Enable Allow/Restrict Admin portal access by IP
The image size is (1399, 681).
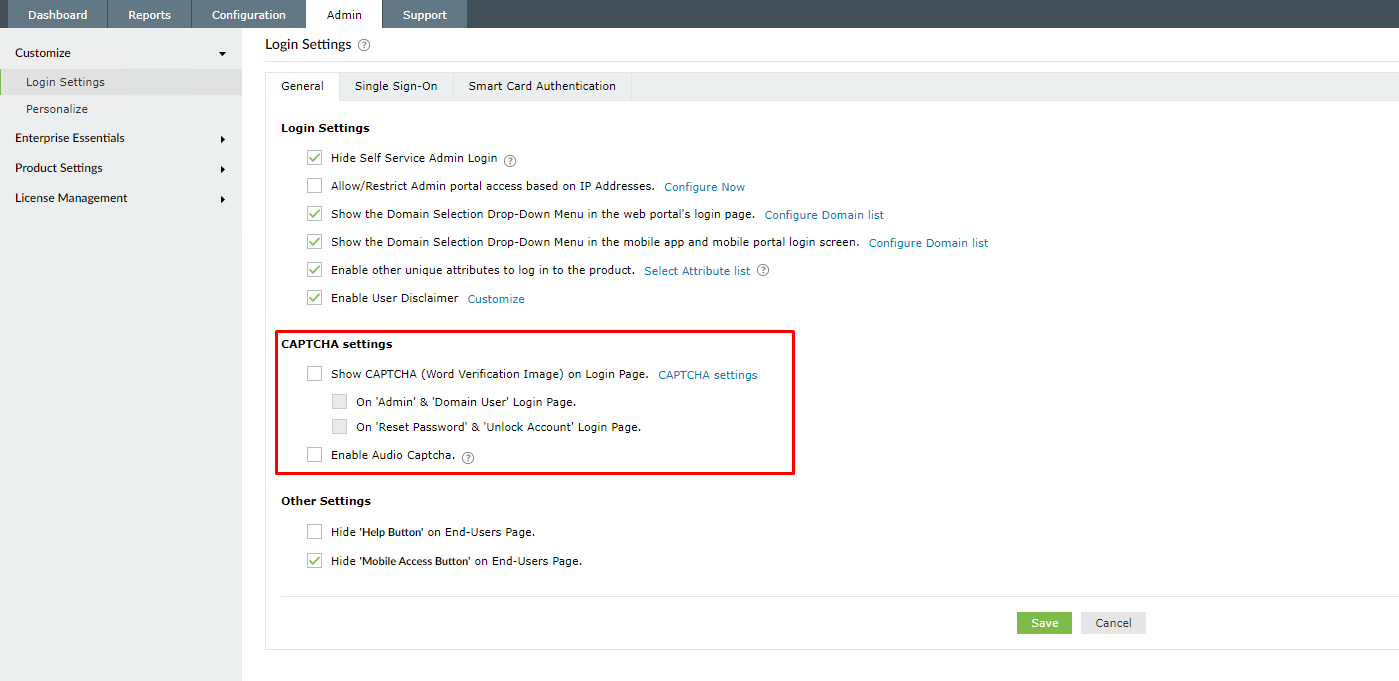click(314, 186)
